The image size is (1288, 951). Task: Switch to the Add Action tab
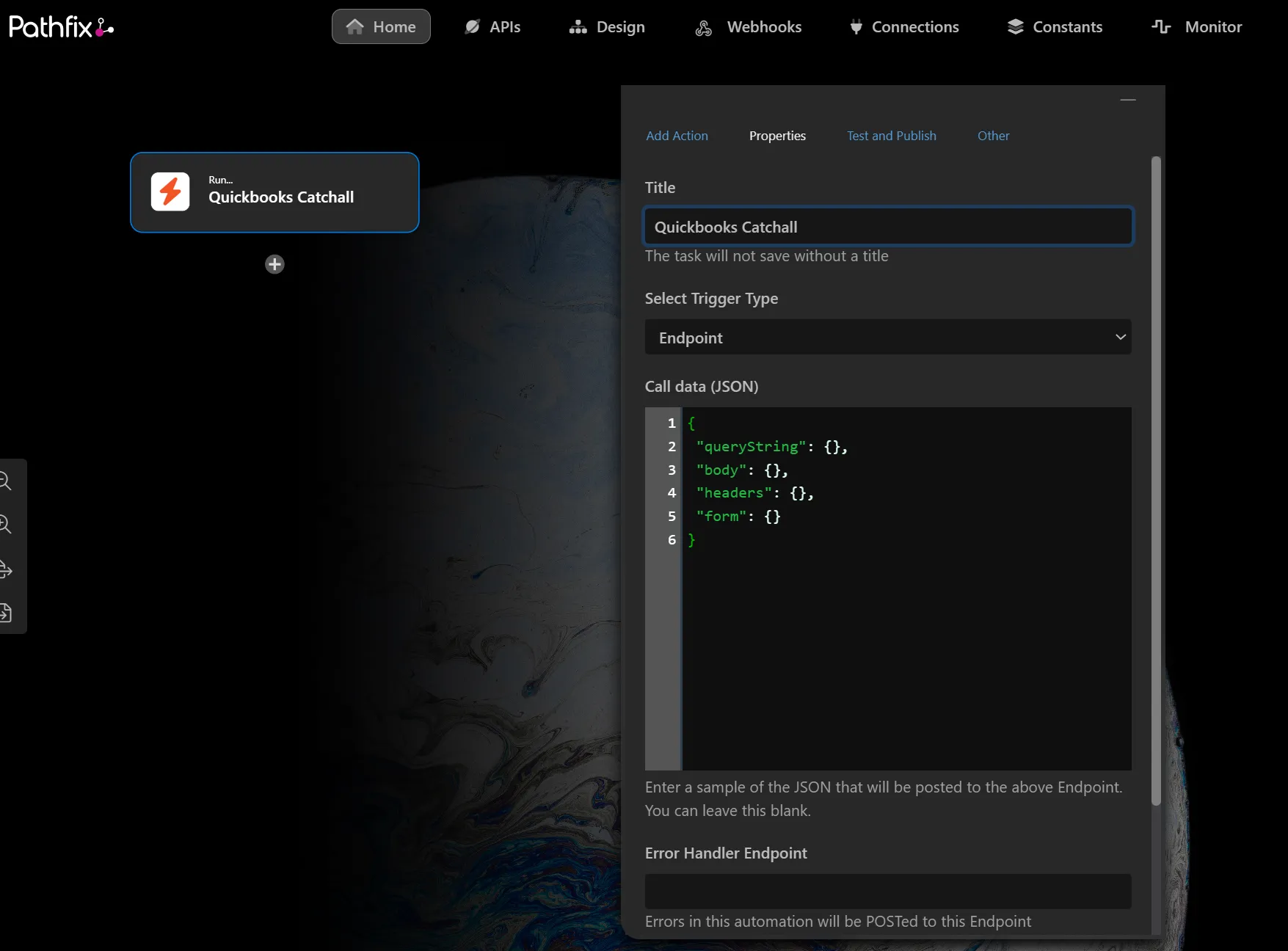point(677,136)
